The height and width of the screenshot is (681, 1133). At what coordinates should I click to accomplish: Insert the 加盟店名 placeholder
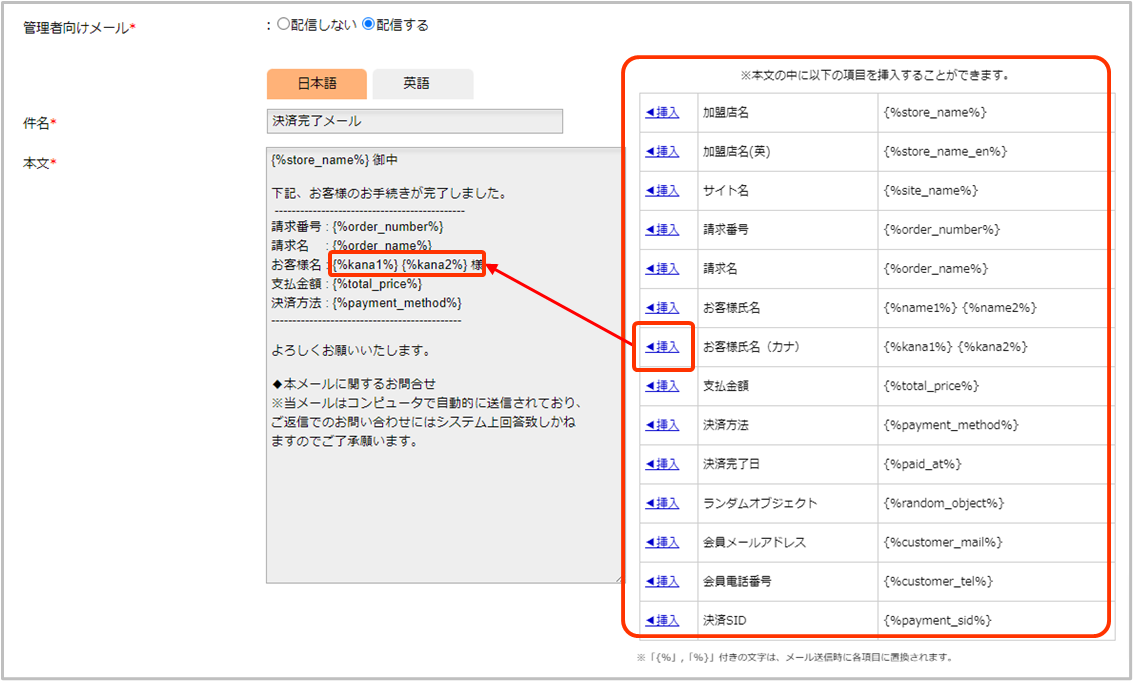pyautogui.click(x=662, y=112)
